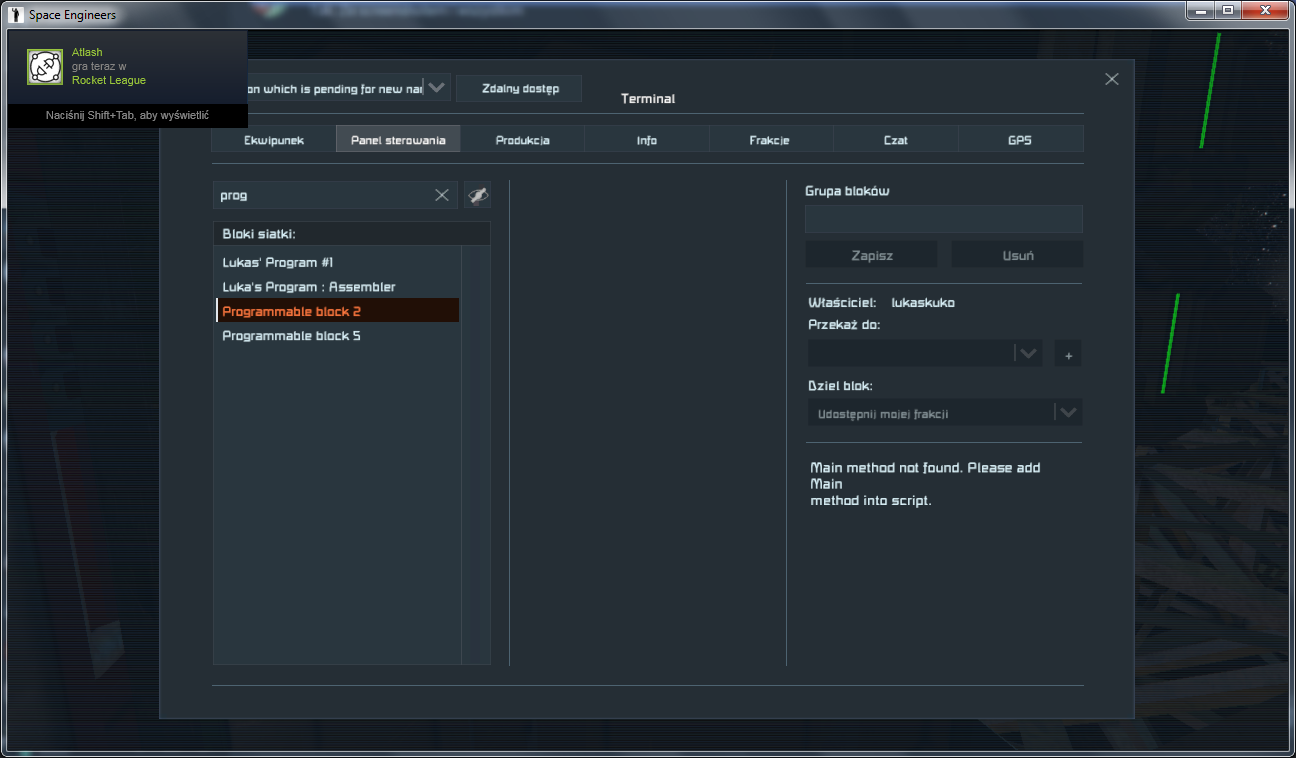Viewport: 1296px width, 758px height.
Task: Open the Produkcja tab
Action: (x=522, y=140)
